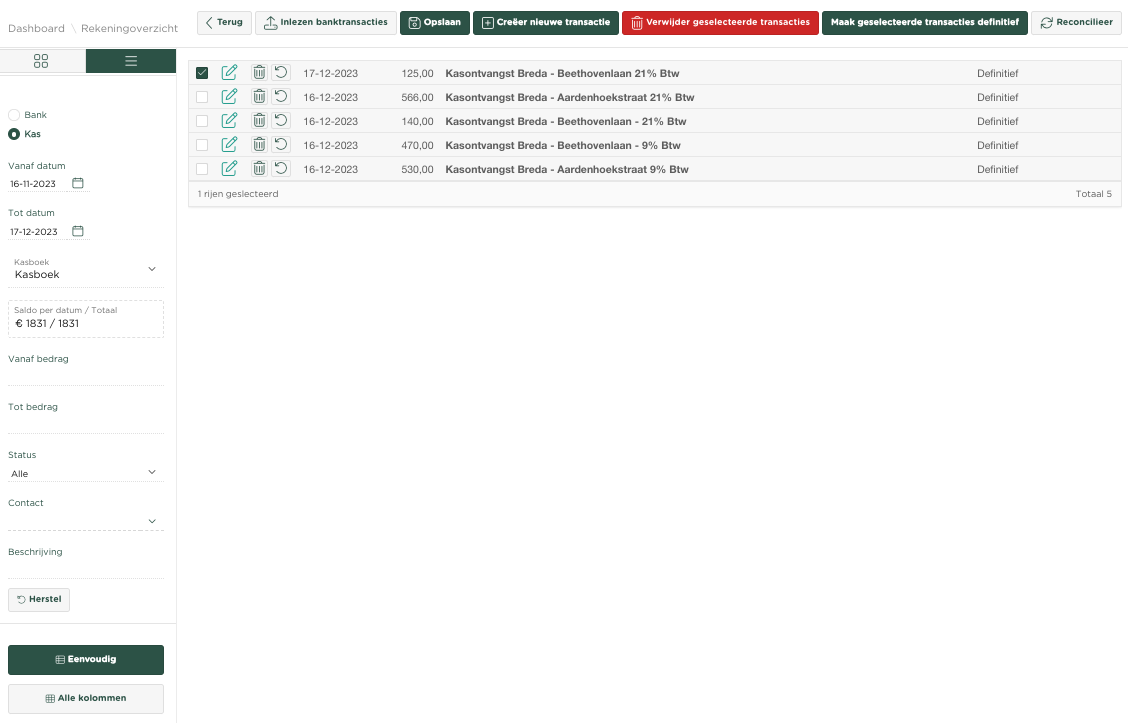Expand the Kasboek dropdown
1128x723 pixels.
[152, 269]
